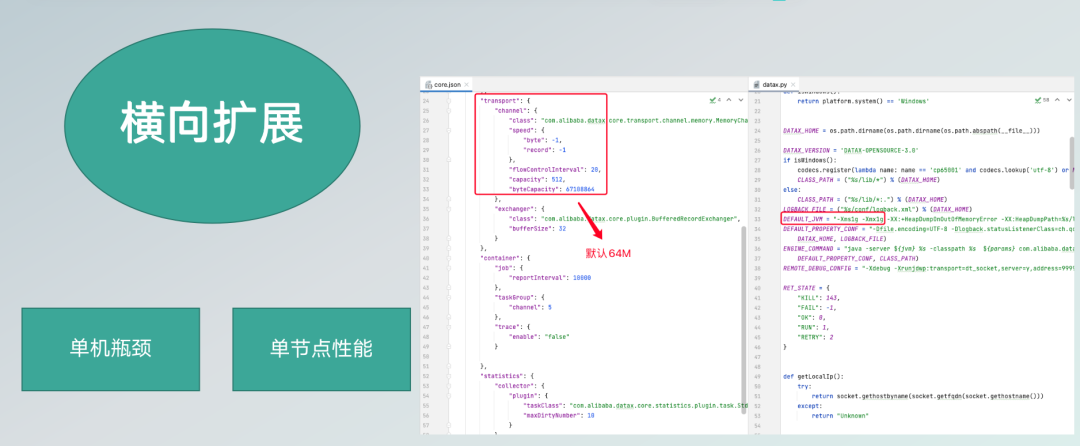Screen dimensions: 1080x446
Task: Click the "maxDirtyNumber": 10 line
Action: pos(558,416)
